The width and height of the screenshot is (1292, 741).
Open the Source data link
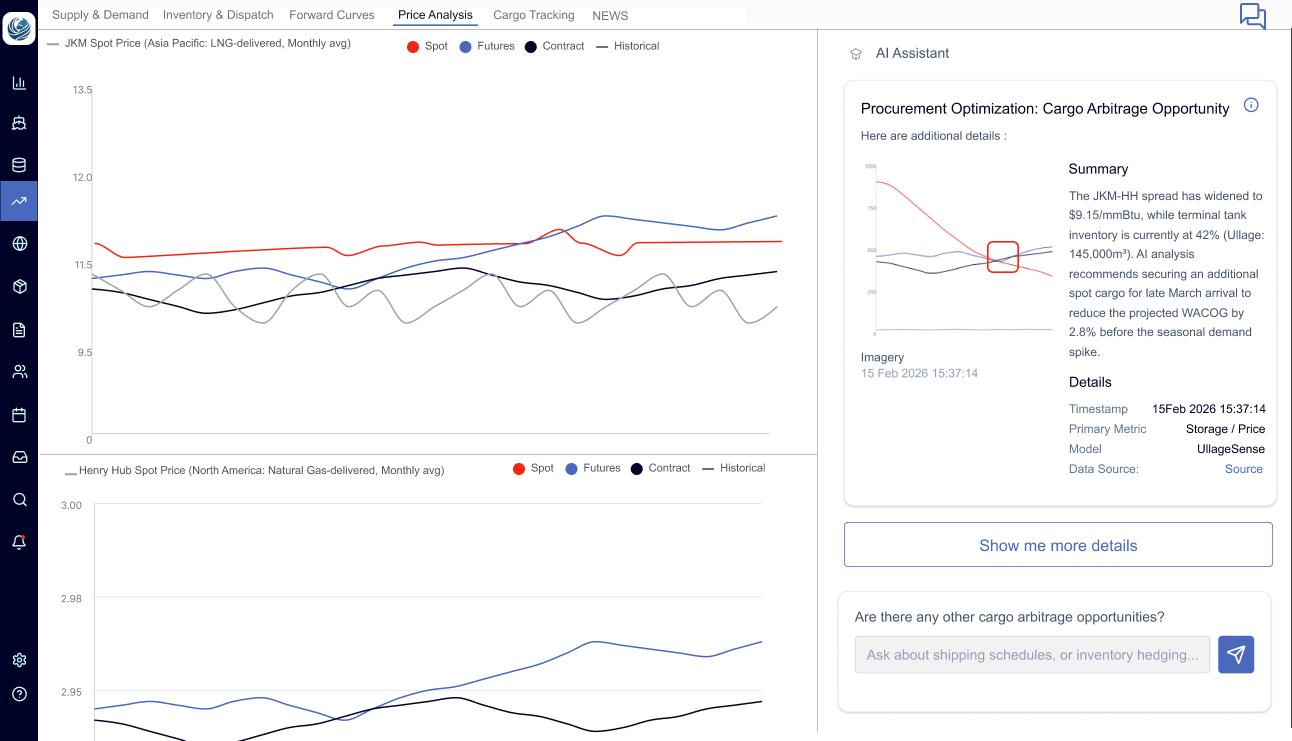1243,469
